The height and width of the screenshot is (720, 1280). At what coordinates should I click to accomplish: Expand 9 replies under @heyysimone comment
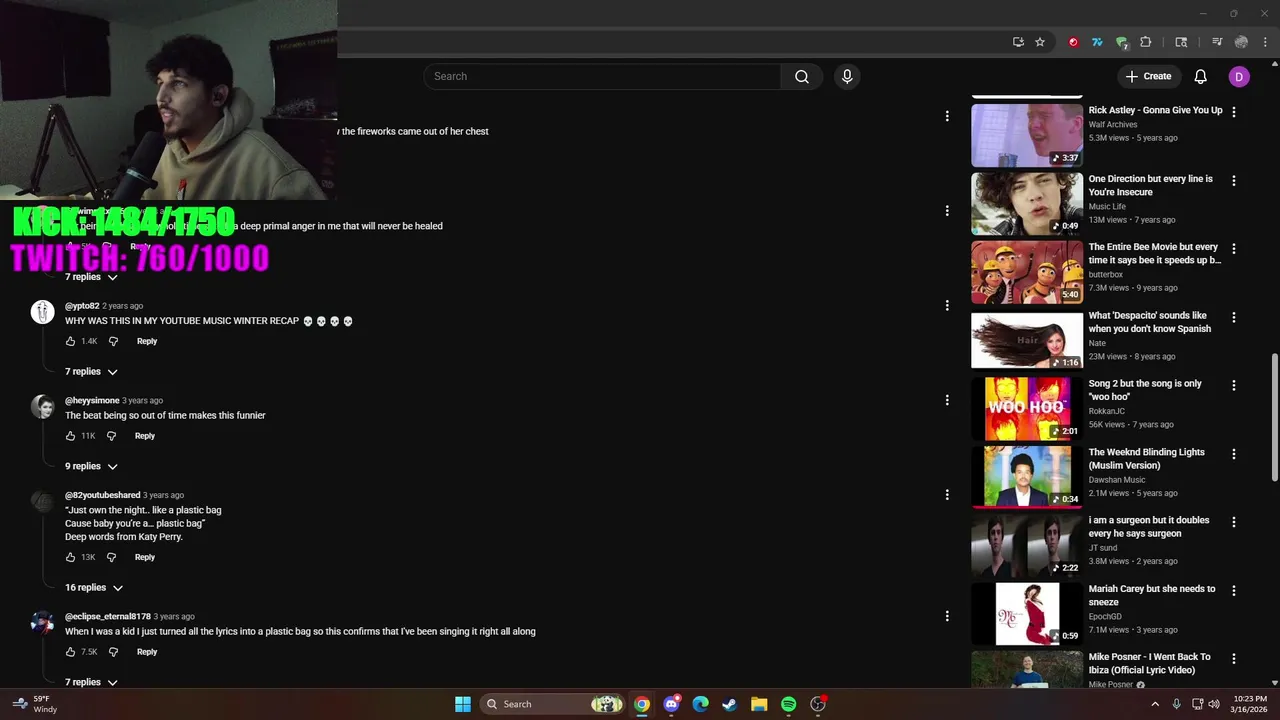pos(92,467)
